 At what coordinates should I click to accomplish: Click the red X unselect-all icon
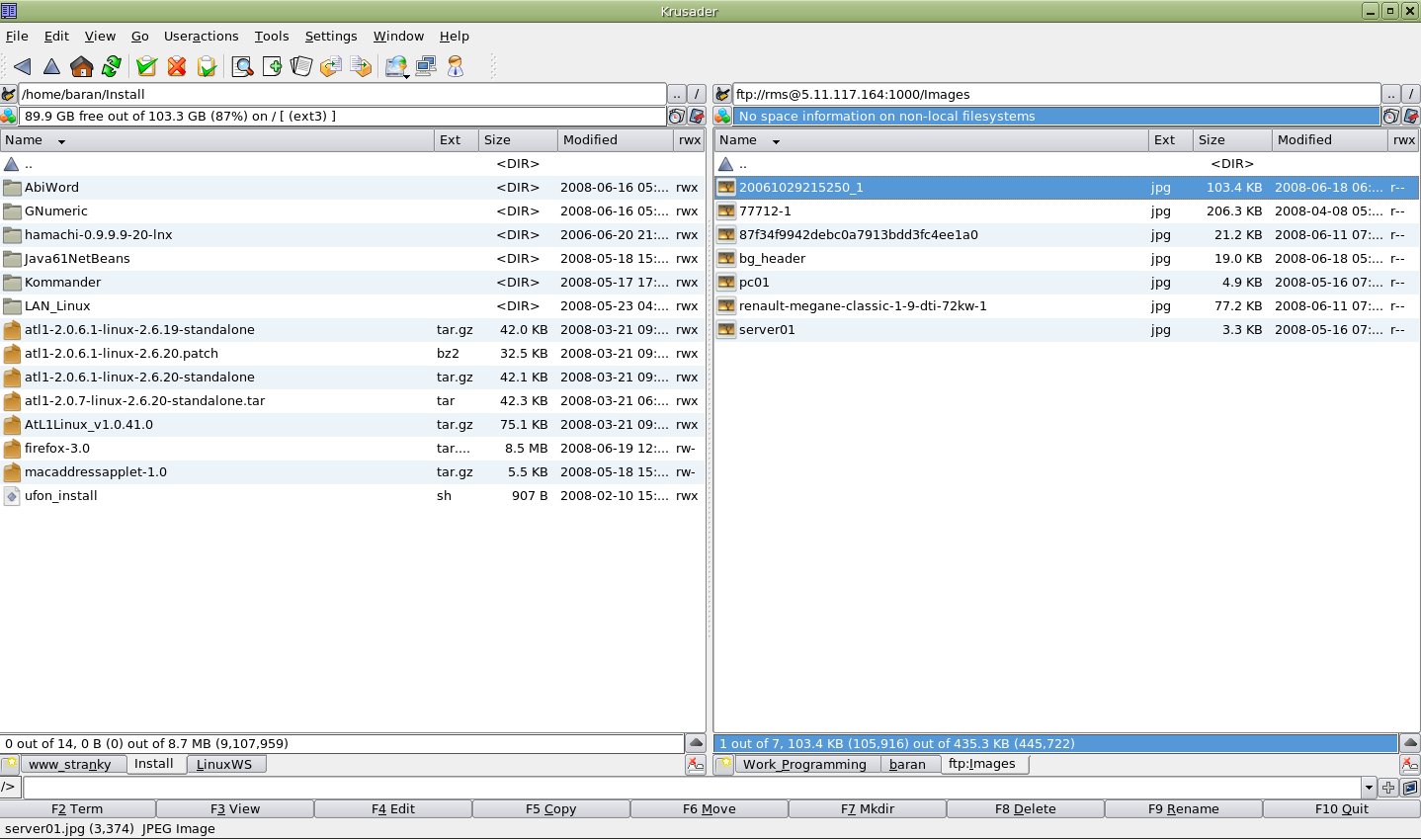point(177,66)
